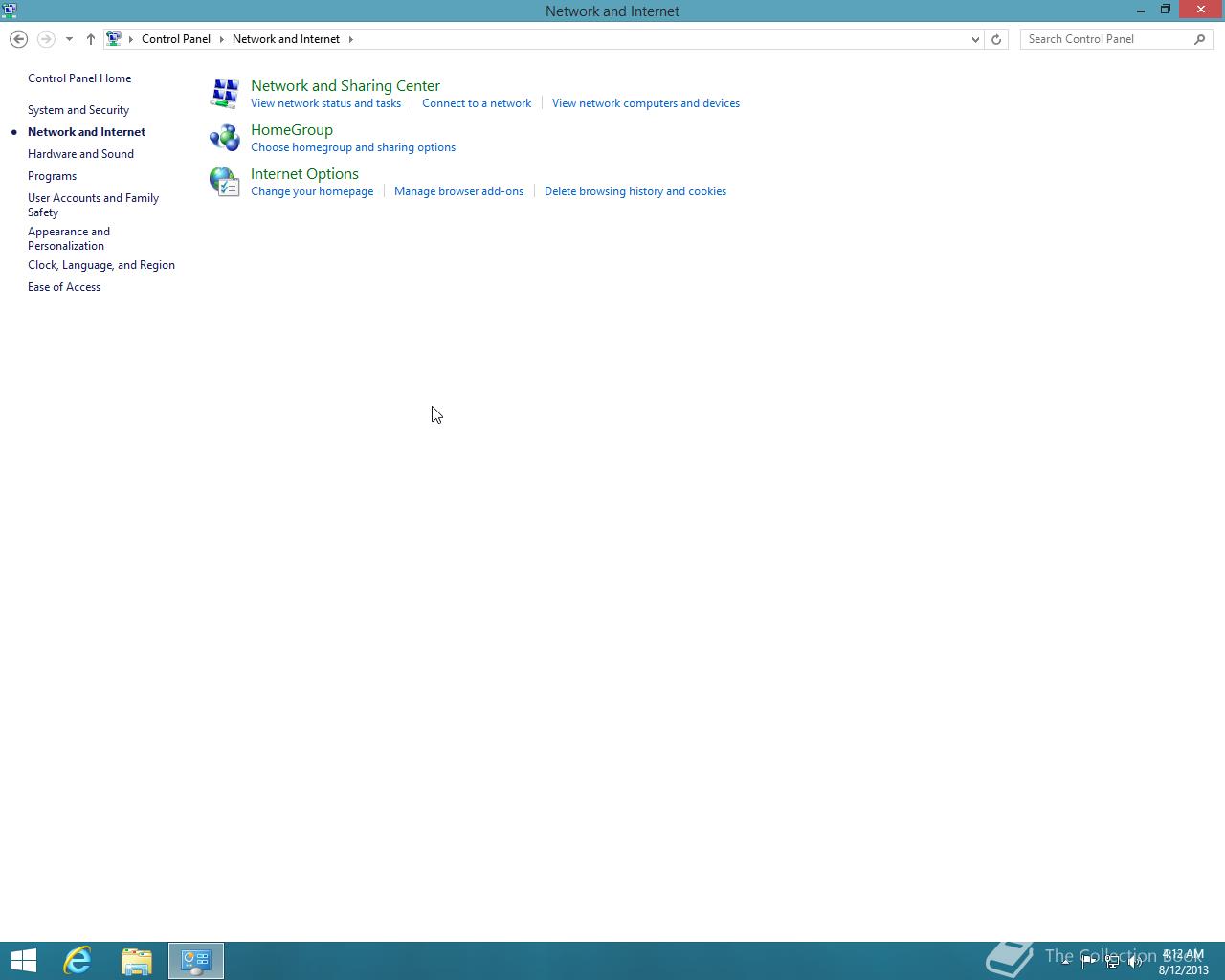The height and width of the screenshot is (980, 1225).
Task: Open the Internet Options icon
Action: click(225, 182)
